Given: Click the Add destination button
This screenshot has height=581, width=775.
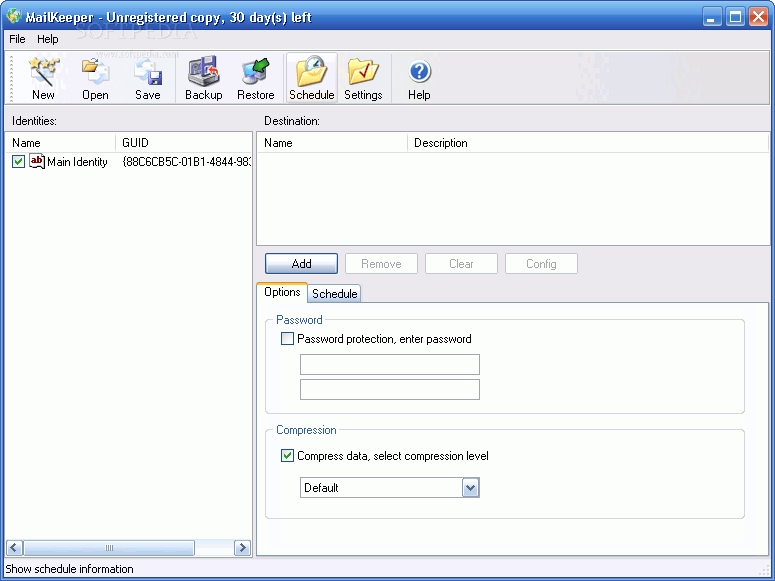Looking at the screenshot, I should click(x=301, y=264).
